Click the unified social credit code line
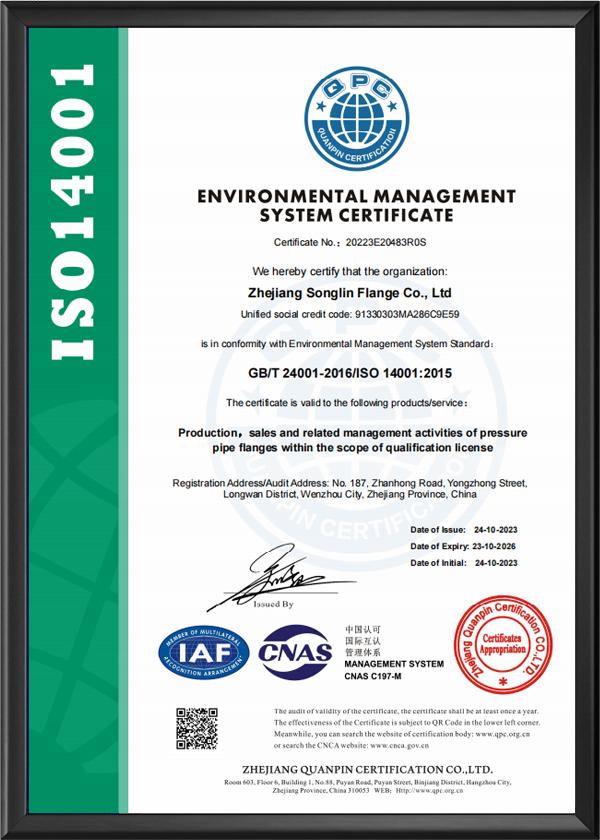Image resolution: width=600 pixels, height=840 pixels. tap(357, 315)
